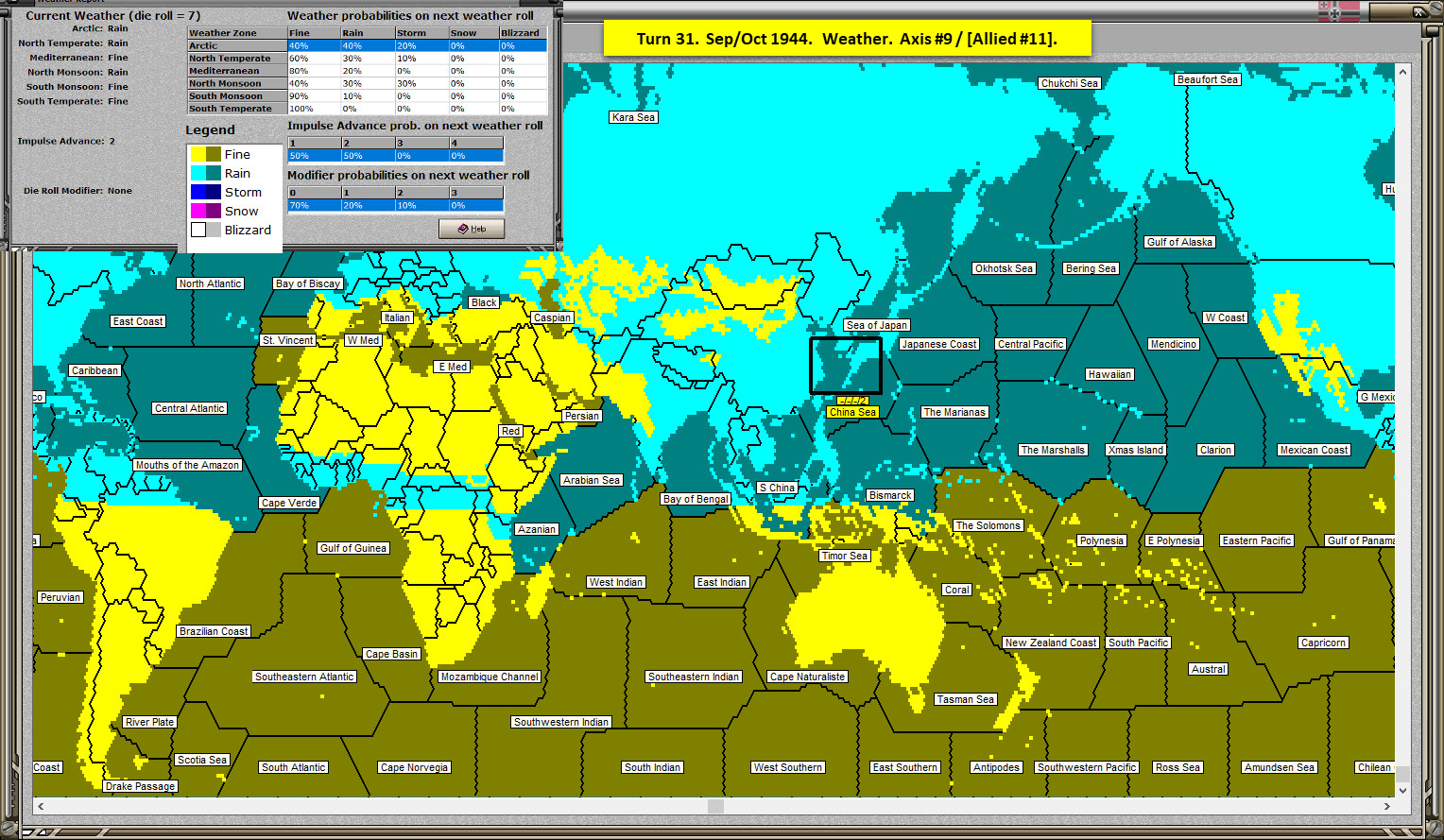Click the 'Brazilian Coast' sea area label

coord(214,631)
